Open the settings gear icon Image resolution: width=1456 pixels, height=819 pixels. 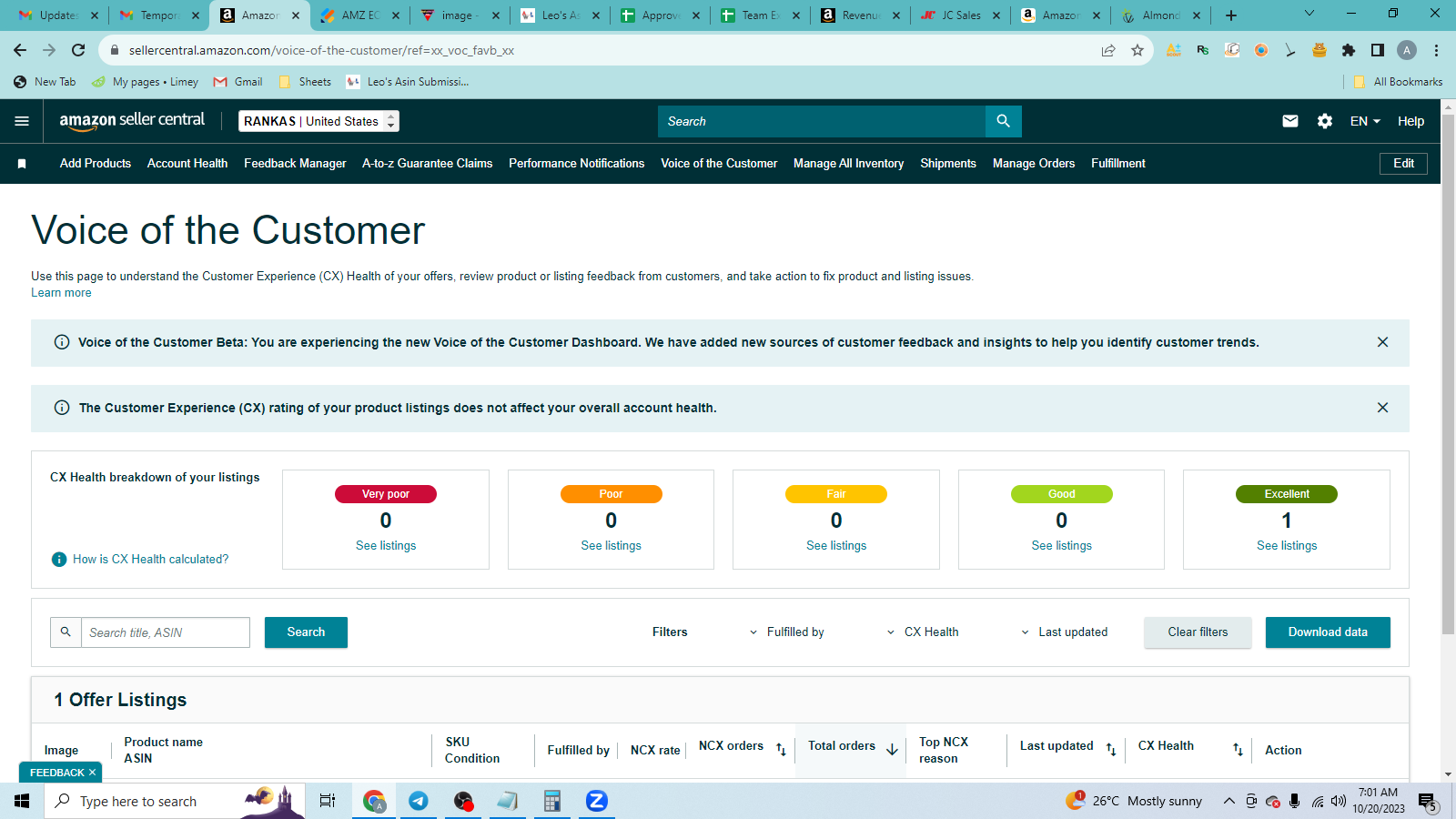(1325, 121)
